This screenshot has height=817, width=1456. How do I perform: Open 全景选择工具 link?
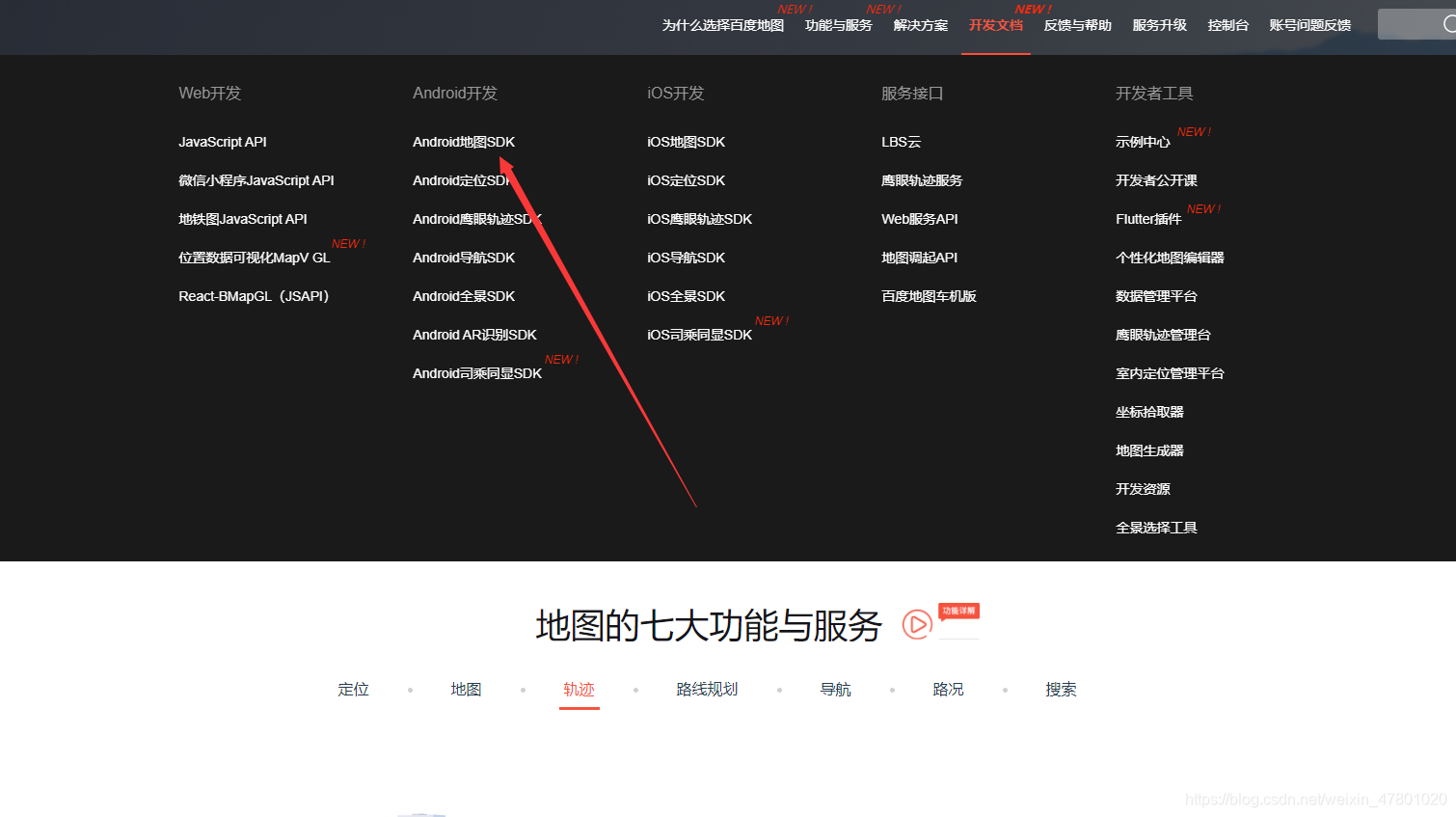pyautogui.click(x=1156, y=528)
